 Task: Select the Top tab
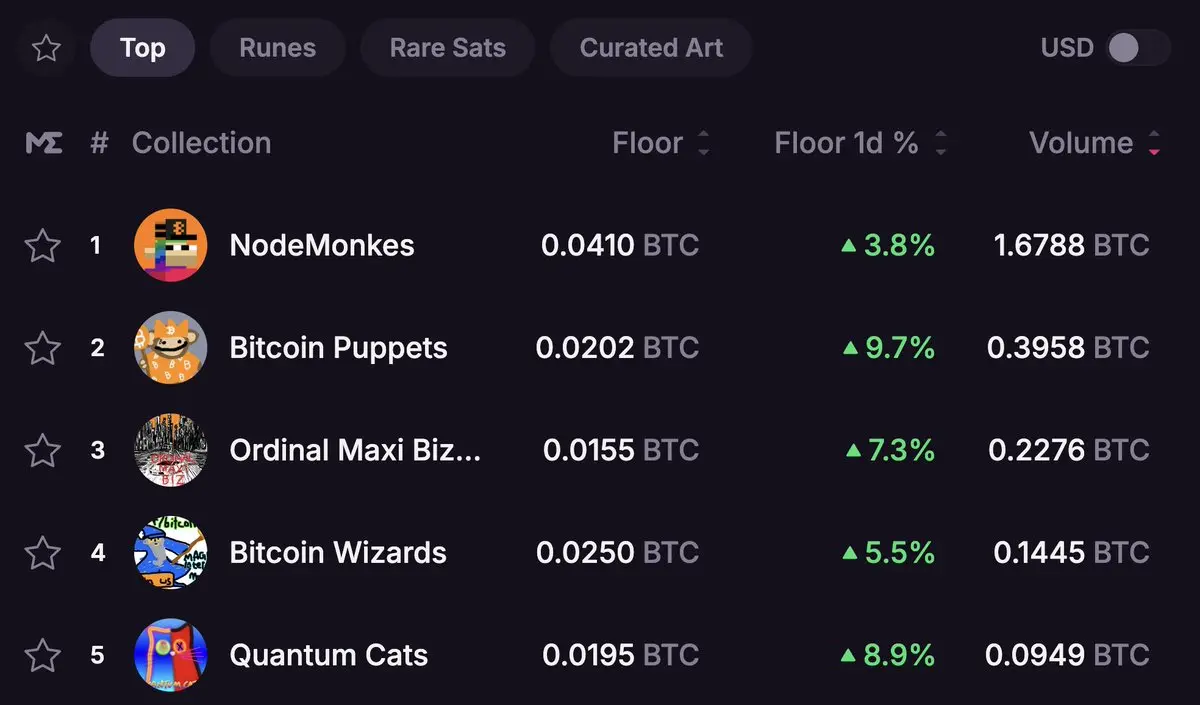click(x=142, y=48)
